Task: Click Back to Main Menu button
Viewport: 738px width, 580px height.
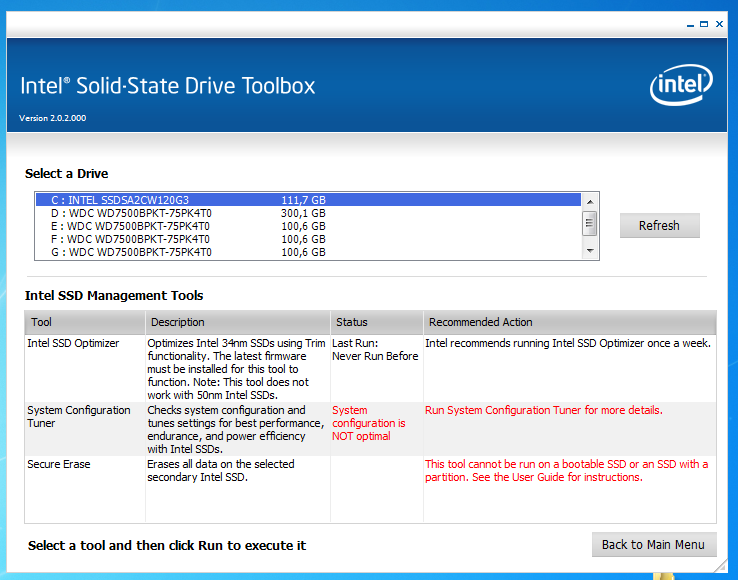Action: pyautogui.click(x=654, y=545)
